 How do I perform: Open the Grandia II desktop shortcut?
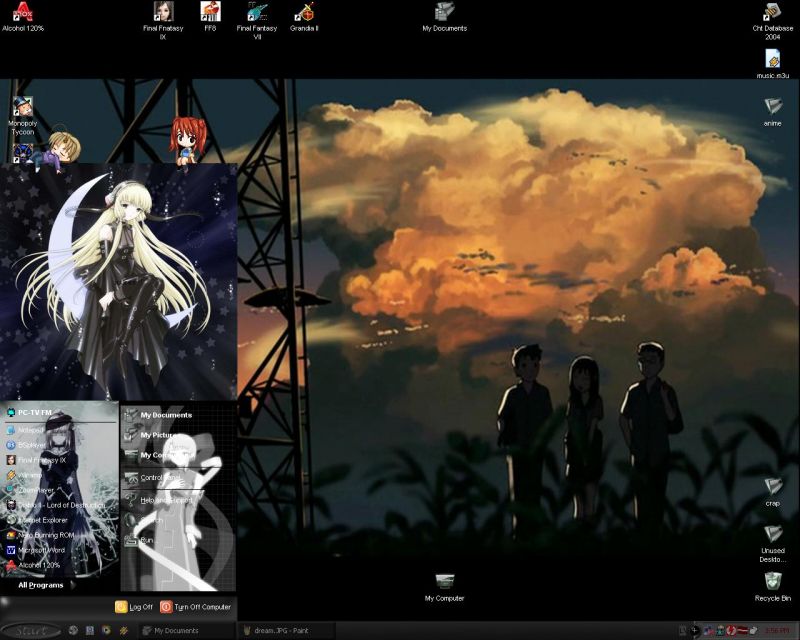coord(304,17)
